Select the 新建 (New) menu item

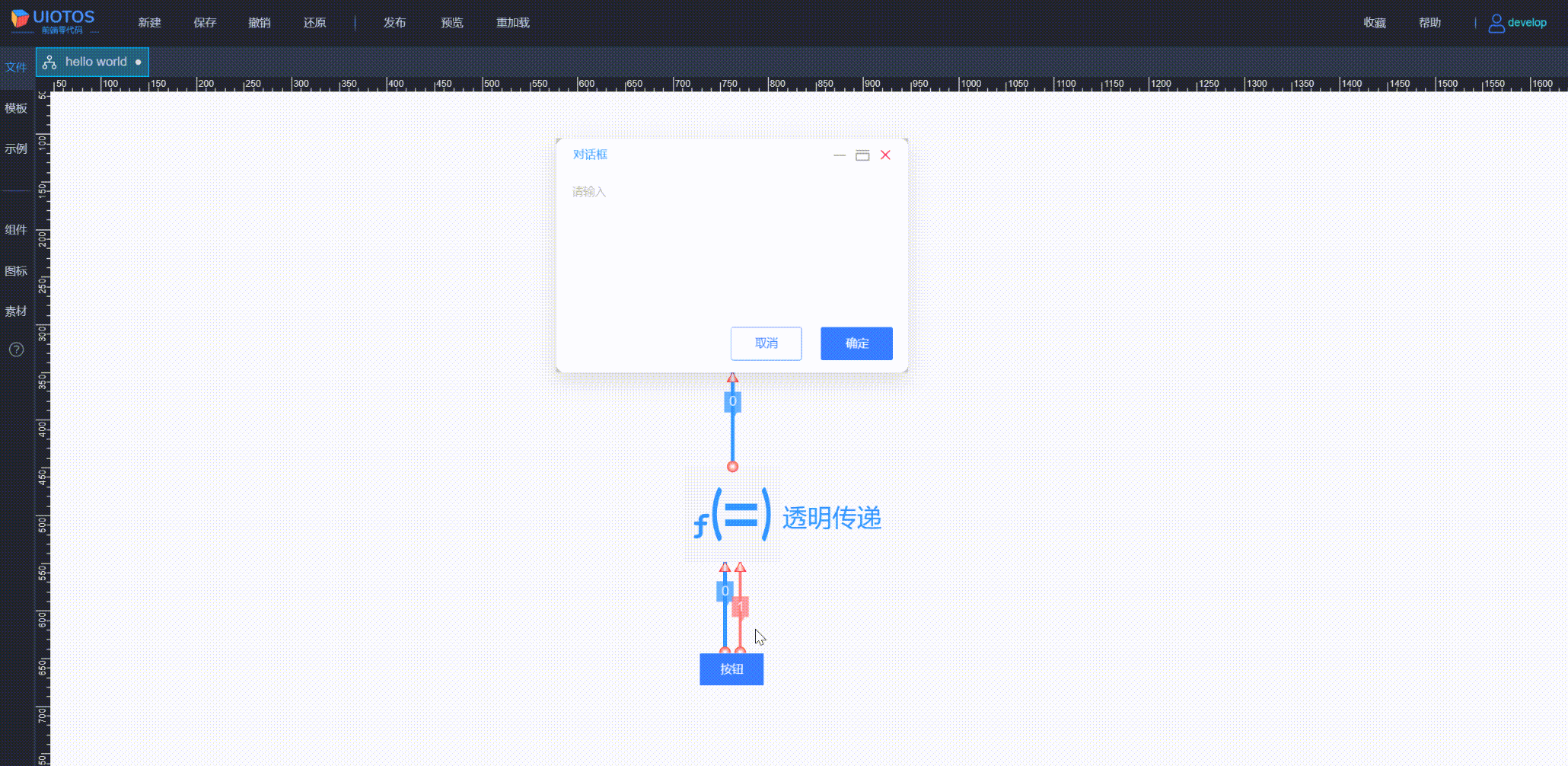pyautogui.click(x=149, y=22)
